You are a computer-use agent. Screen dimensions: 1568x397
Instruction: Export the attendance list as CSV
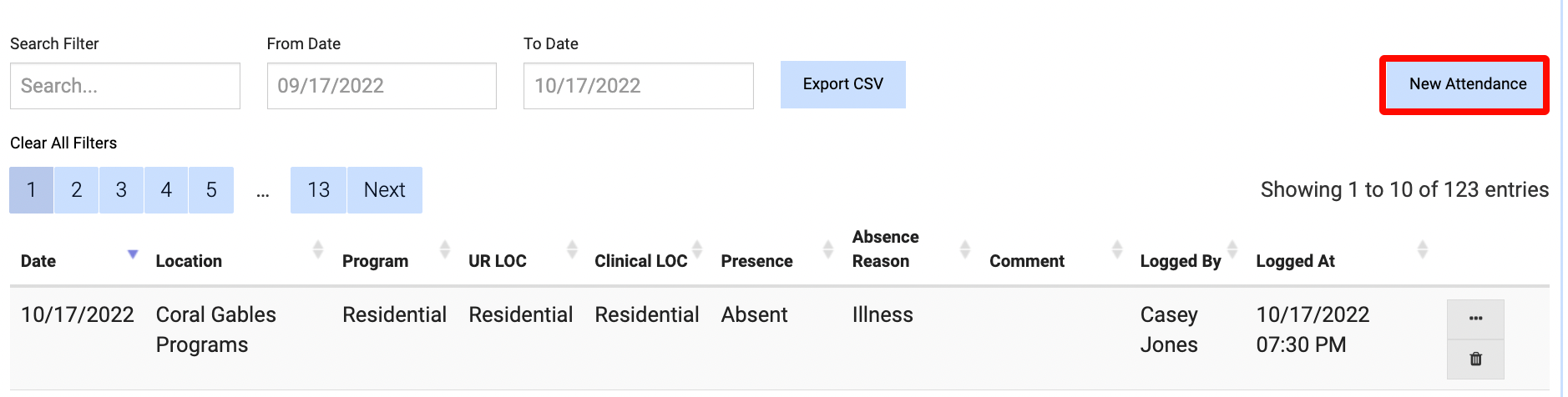coord(842,84)
